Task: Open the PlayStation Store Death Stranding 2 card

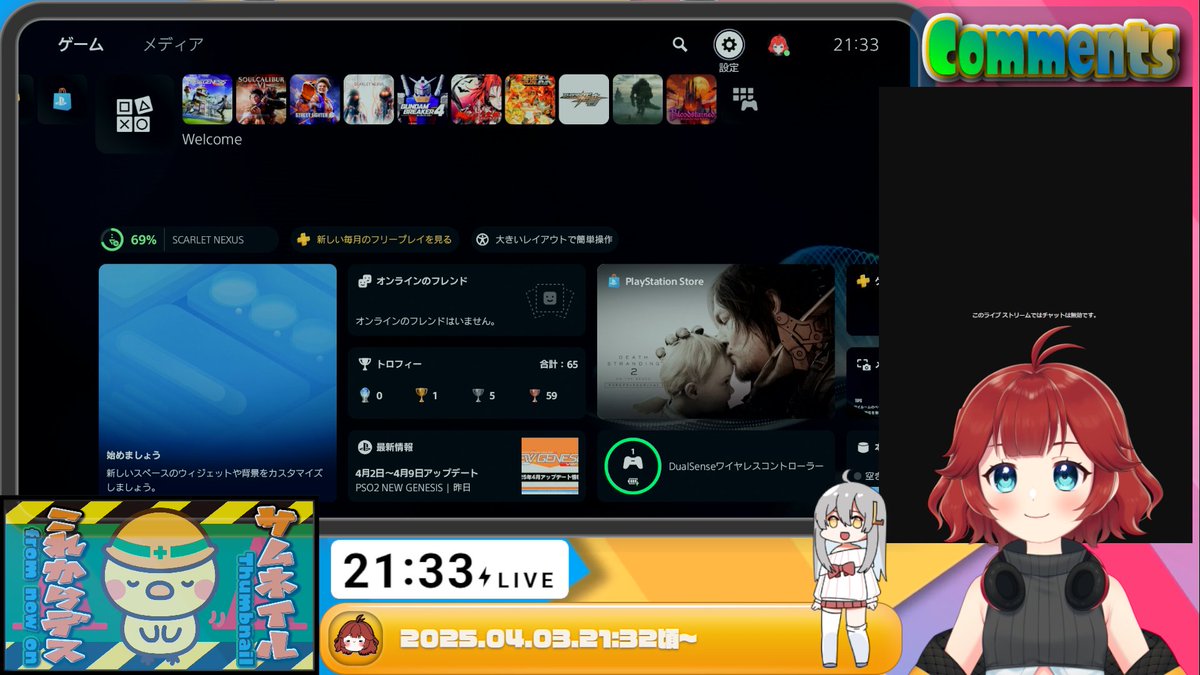Action: 716,342
